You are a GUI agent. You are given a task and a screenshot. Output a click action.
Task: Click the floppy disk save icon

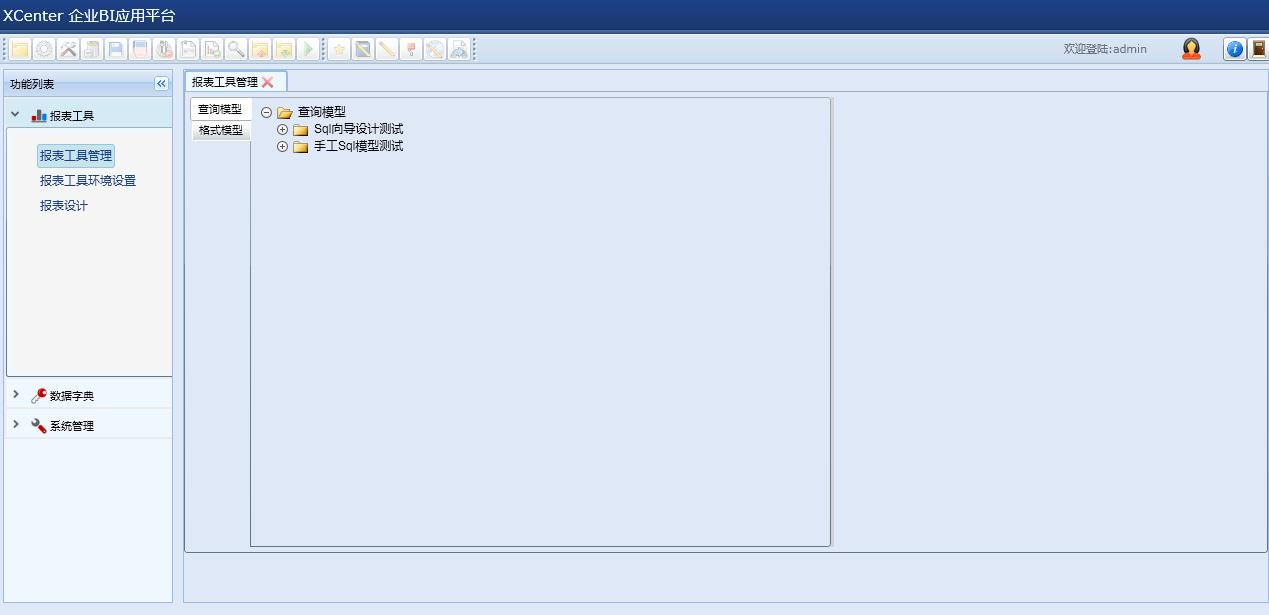pyautogui.click(x=116, y=49)
